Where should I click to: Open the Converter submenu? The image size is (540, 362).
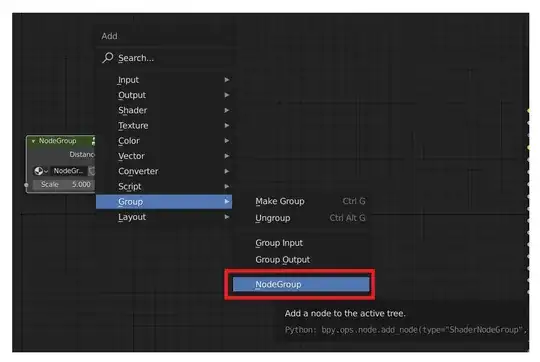point(164,171)
